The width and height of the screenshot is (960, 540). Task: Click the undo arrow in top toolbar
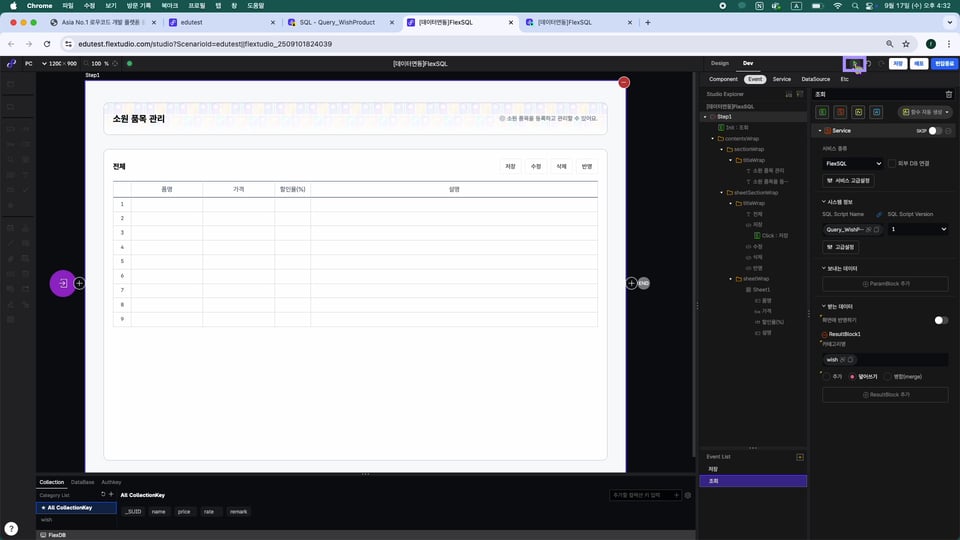[869, 64]
